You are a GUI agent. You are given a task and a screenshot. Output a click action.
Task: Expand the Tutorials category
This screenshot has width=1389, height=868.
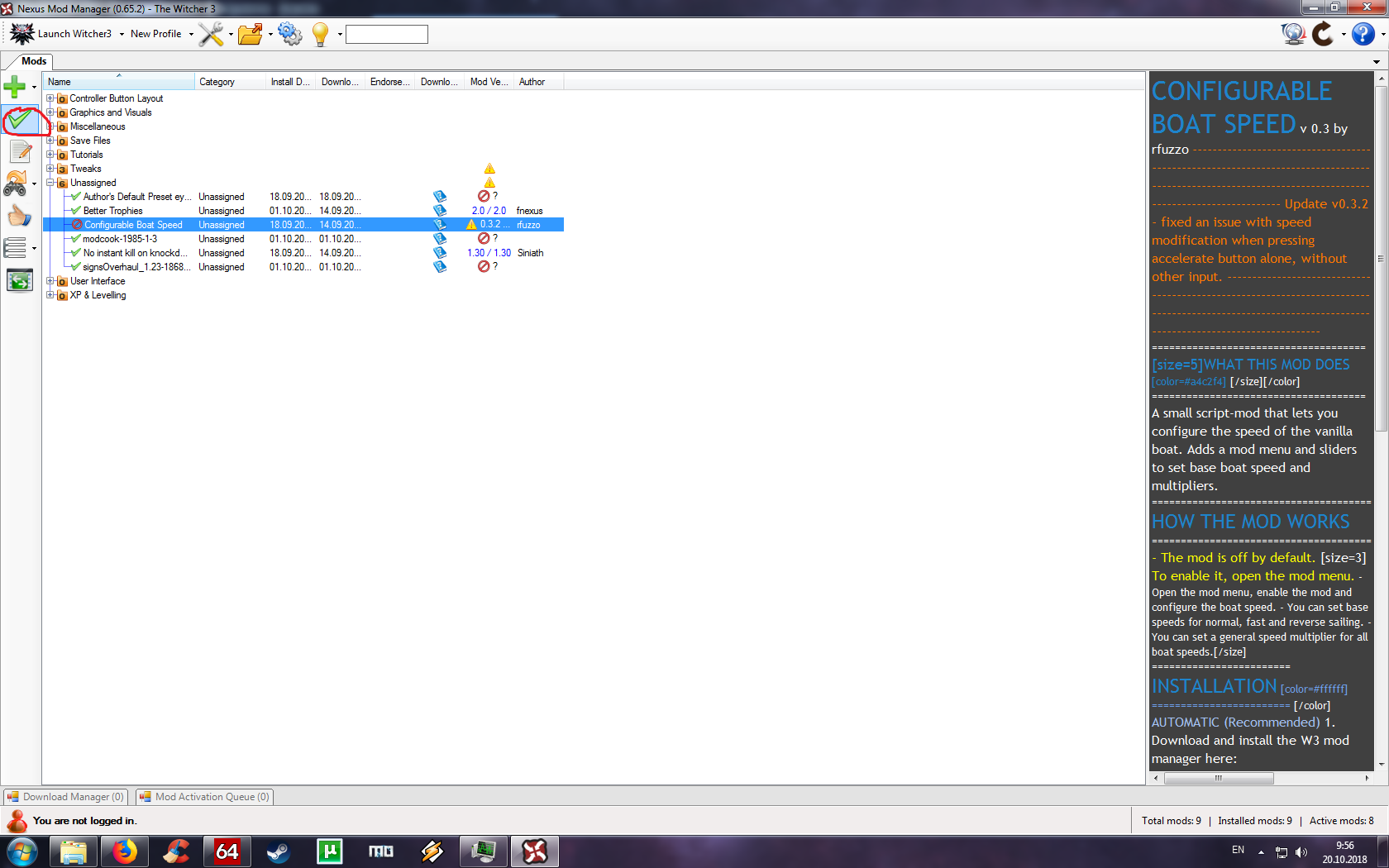coord(50,155)
